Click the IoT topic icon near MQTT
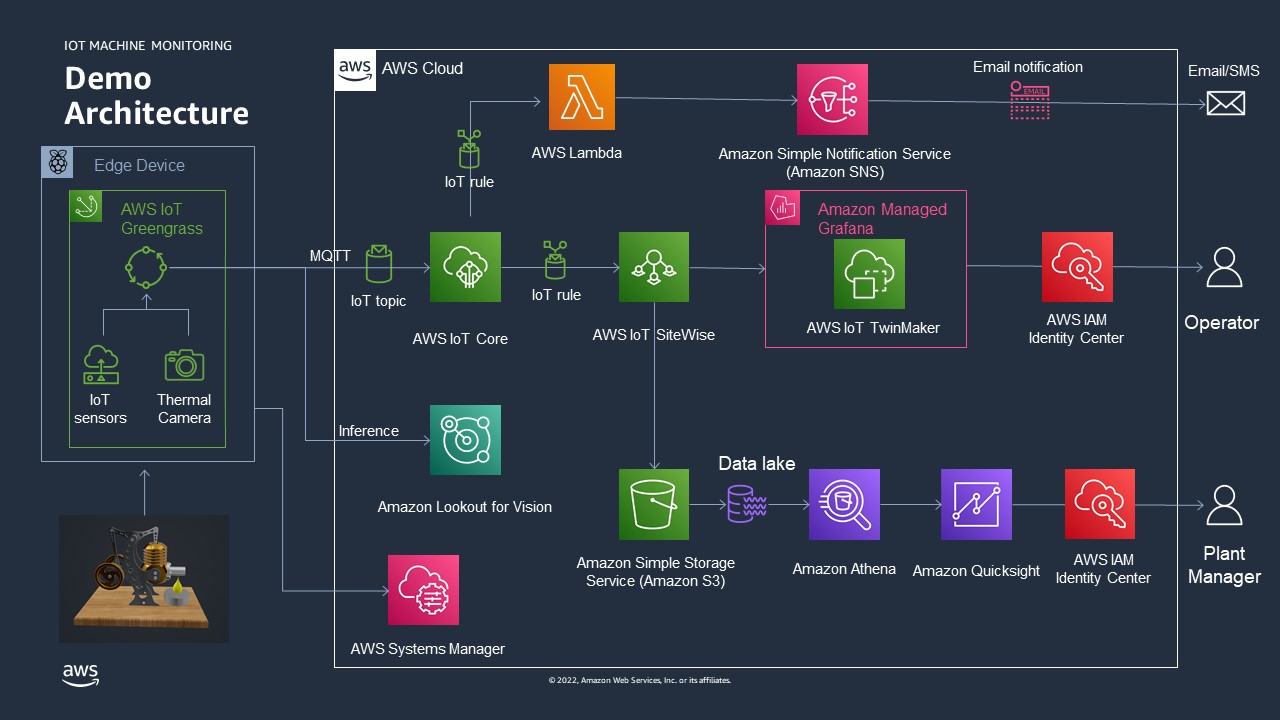Image resolution: width=1280 pixels, height=720 pixels. click(379, 264)
